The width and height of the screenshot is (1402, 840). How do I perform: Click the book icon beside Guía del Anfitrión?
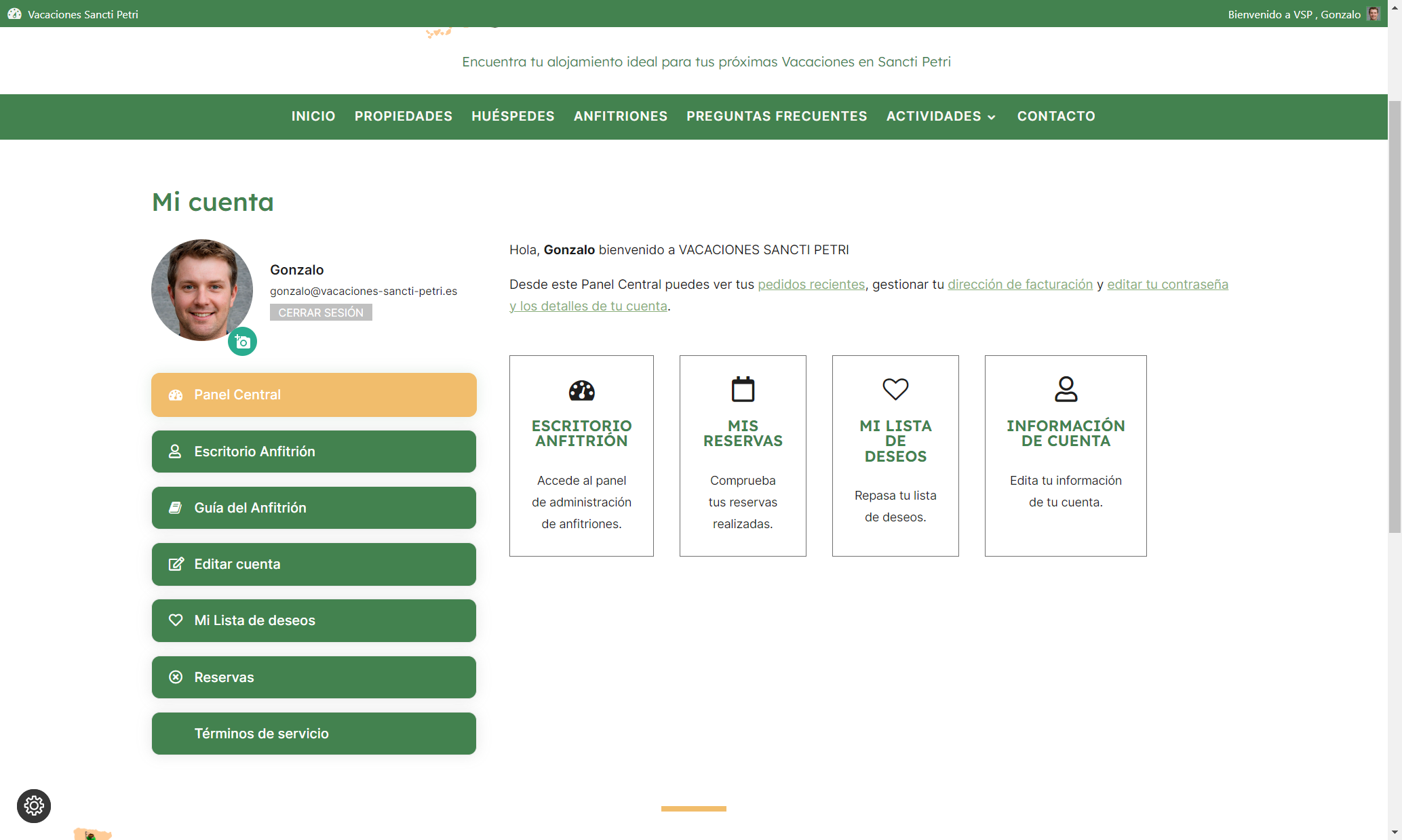175,508
